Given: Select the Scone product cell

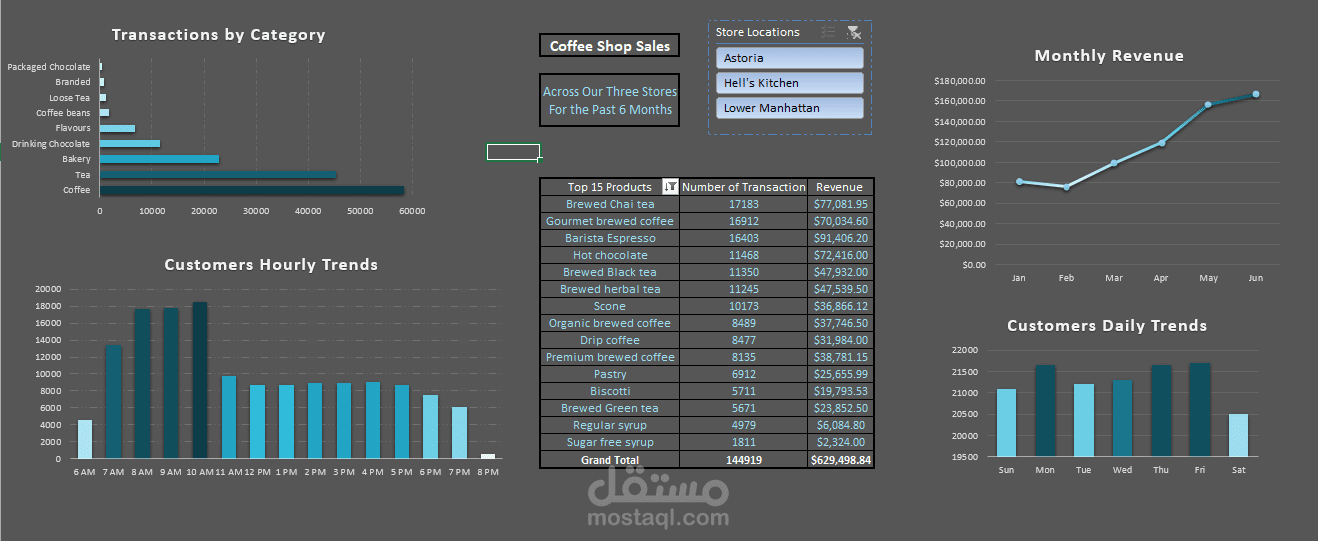Looking at the screenshot, I should pos(610,306).
